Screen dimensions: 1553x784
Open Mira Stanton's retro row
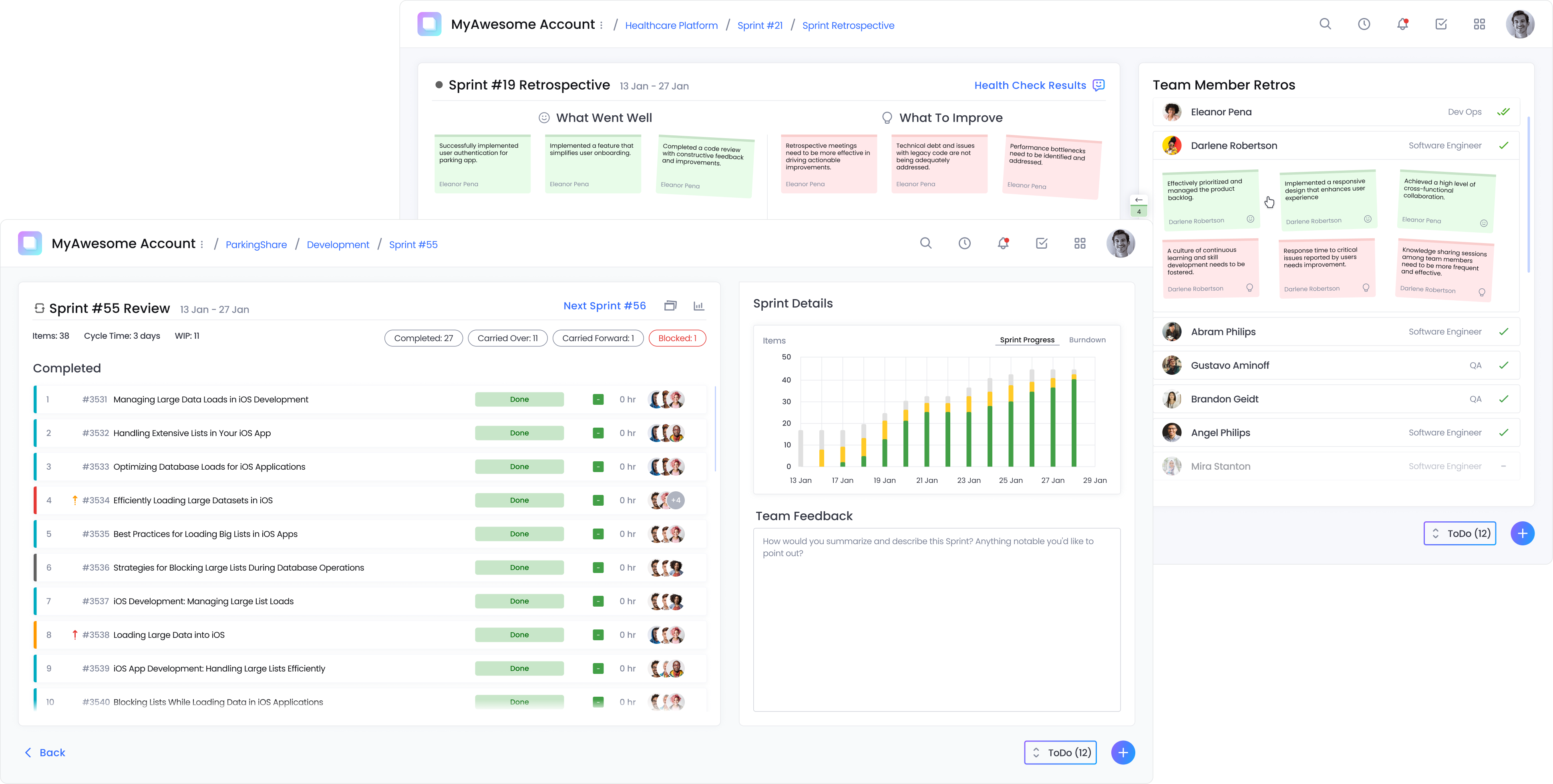(1336, 466)
